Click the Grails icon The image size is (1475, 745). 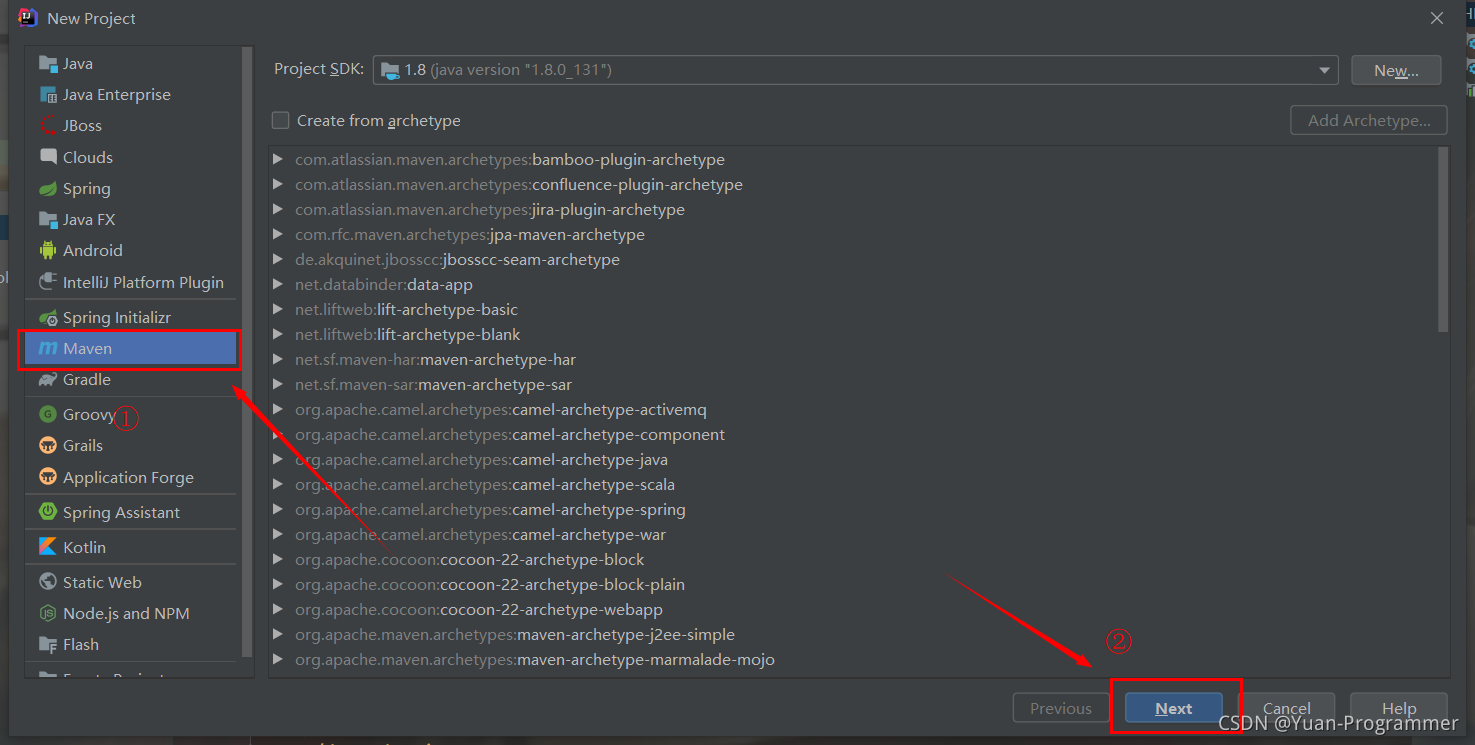[48, 446]
